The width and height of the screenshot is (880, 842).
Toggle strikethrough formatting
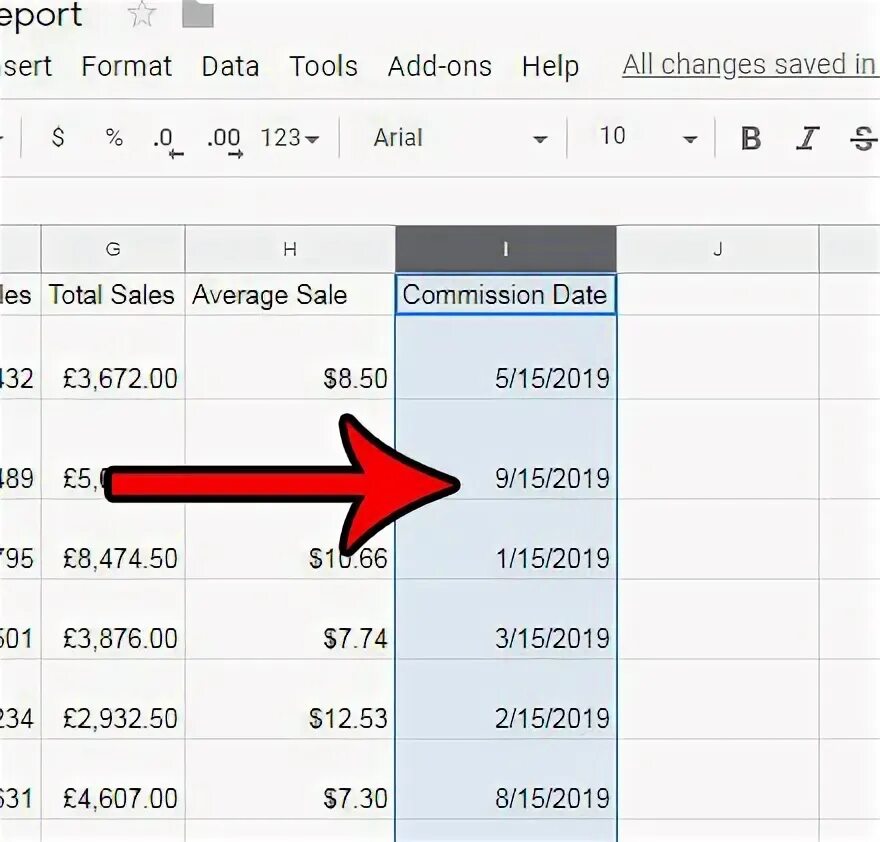862,139
